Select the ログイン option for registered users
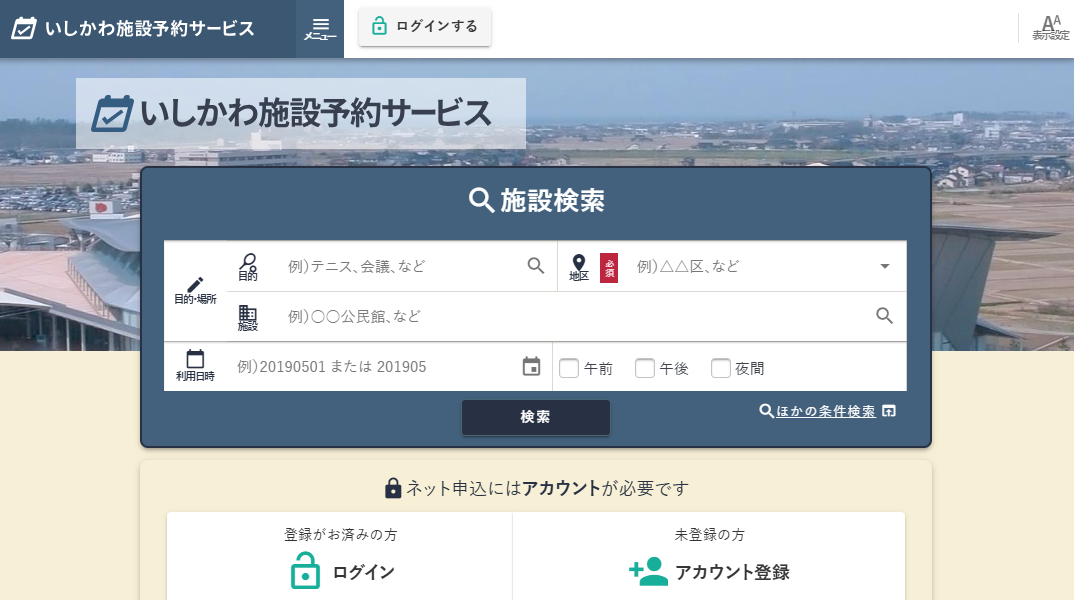Screen dimensions: 1074x600 340,572
